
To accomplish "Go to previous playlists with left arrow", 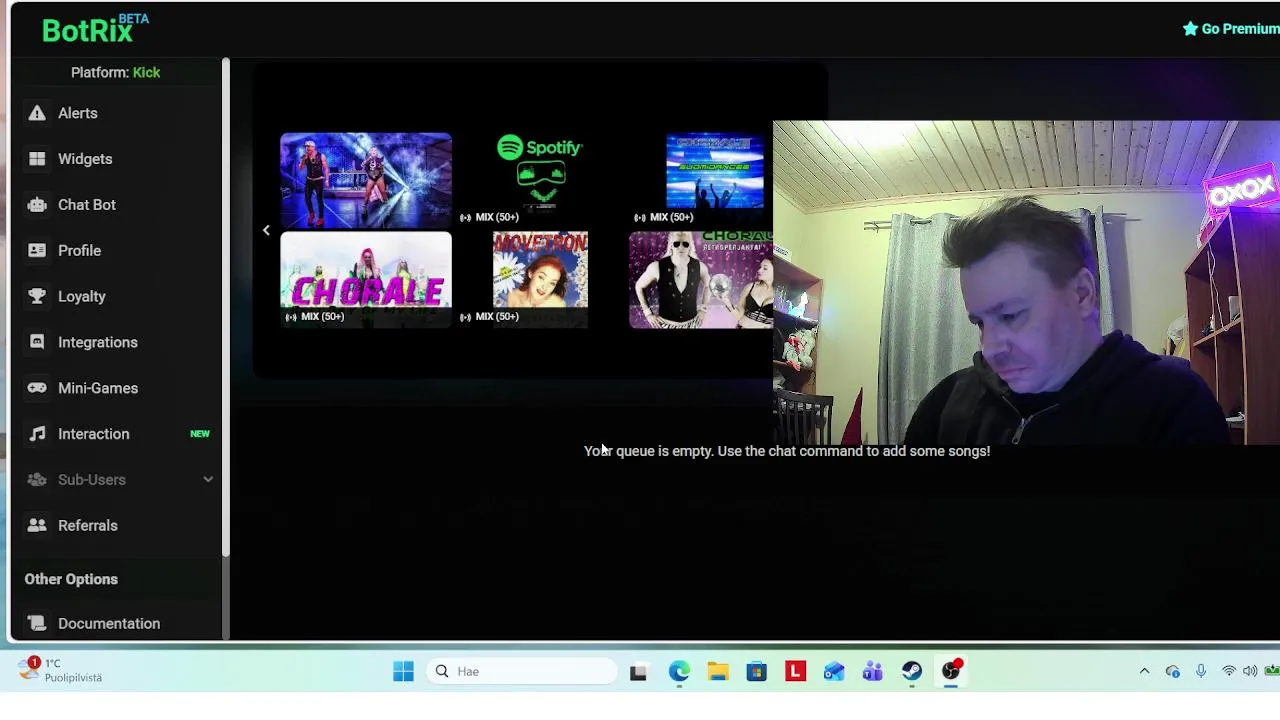I will pos(266,231).
